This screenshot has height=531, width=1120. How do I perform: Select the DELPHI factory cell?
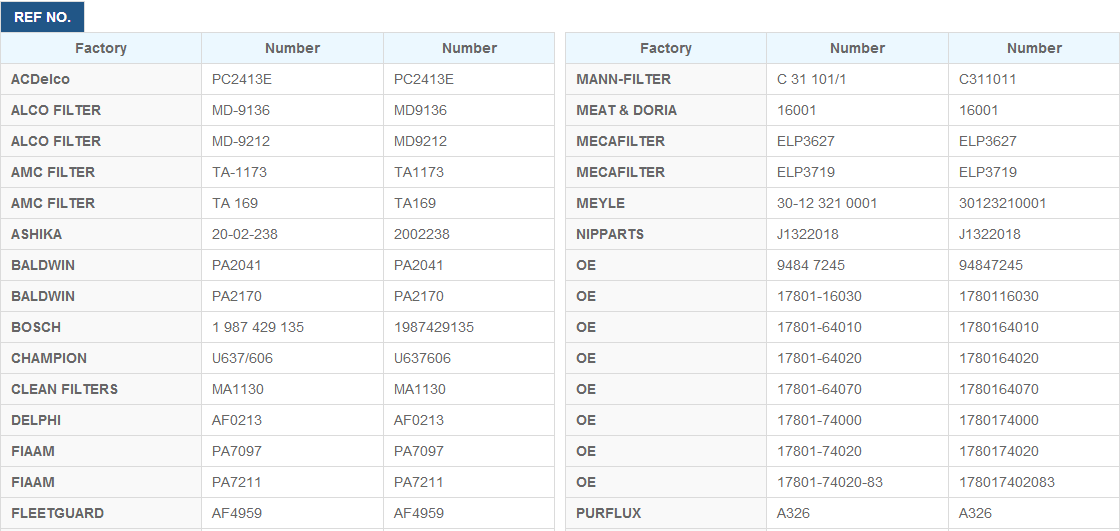(36, 420)
